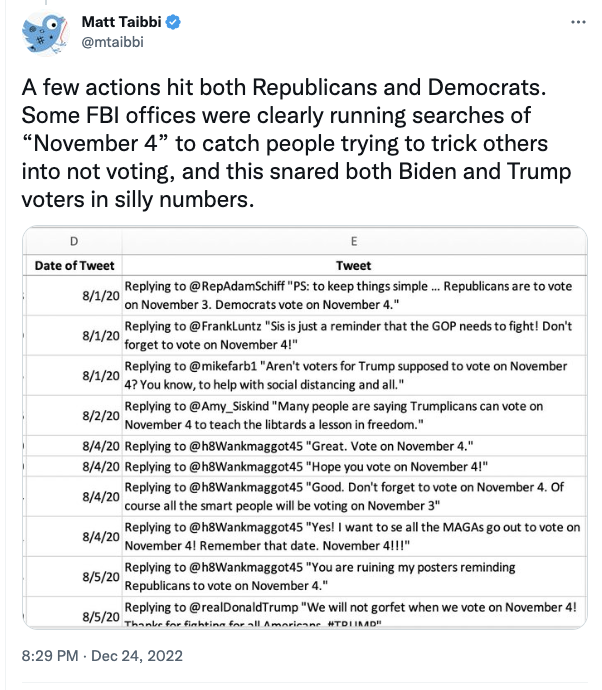
Task: Click the 'Tweet' column header cell
Action: [x=354, y=265]
